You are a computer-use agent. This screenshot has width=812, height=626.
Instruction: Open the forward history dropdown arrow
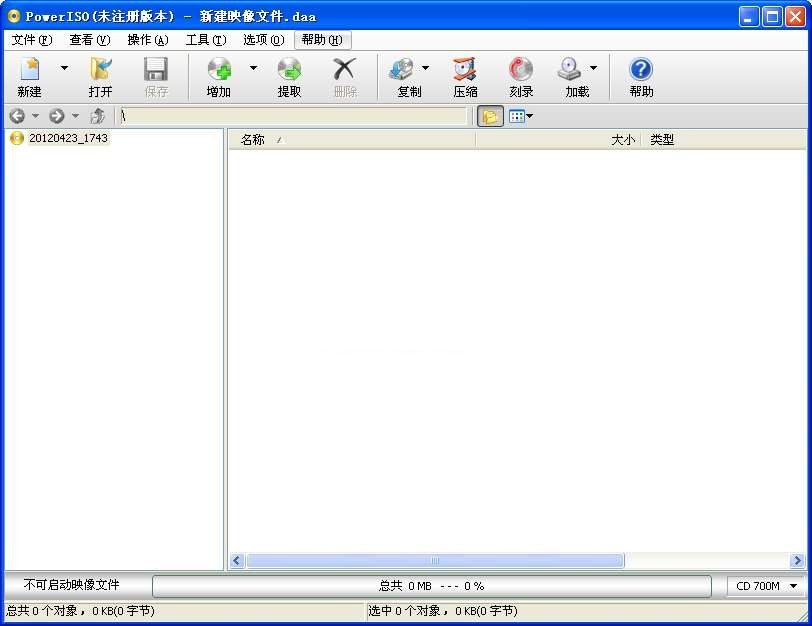coord(75,115)
